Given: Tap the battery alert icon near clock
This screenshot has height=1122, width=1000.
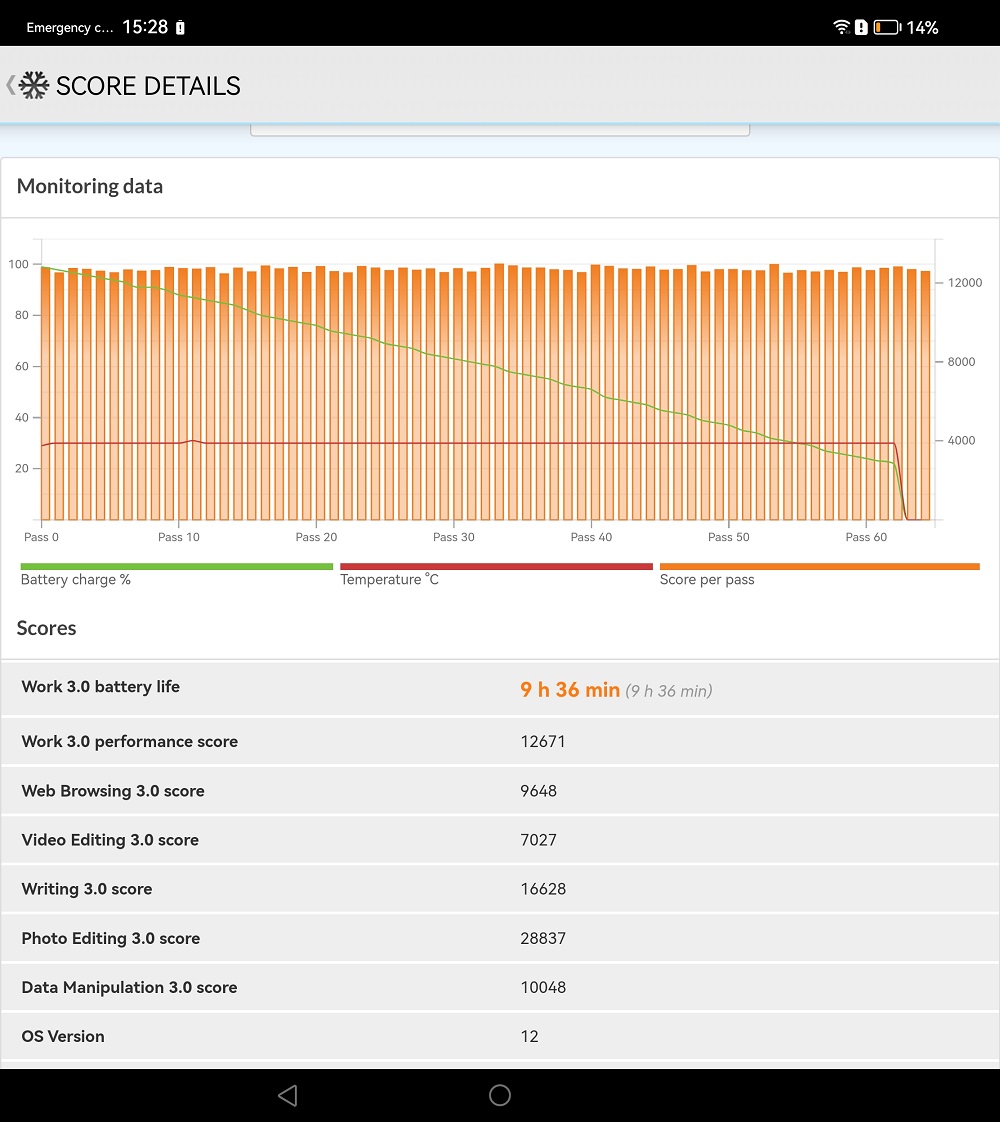Looking at the screenshot, I should (180, 27).
